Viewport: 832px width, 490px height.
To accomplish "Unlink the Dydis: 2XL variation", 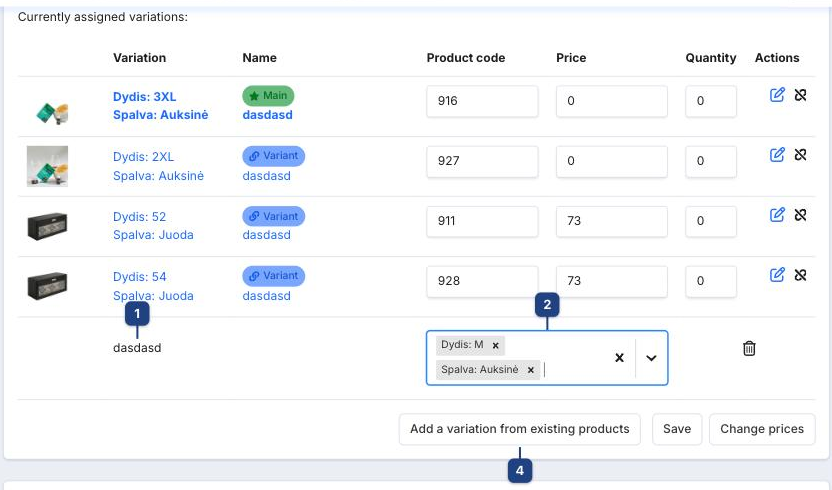I will tap(800, 155).
